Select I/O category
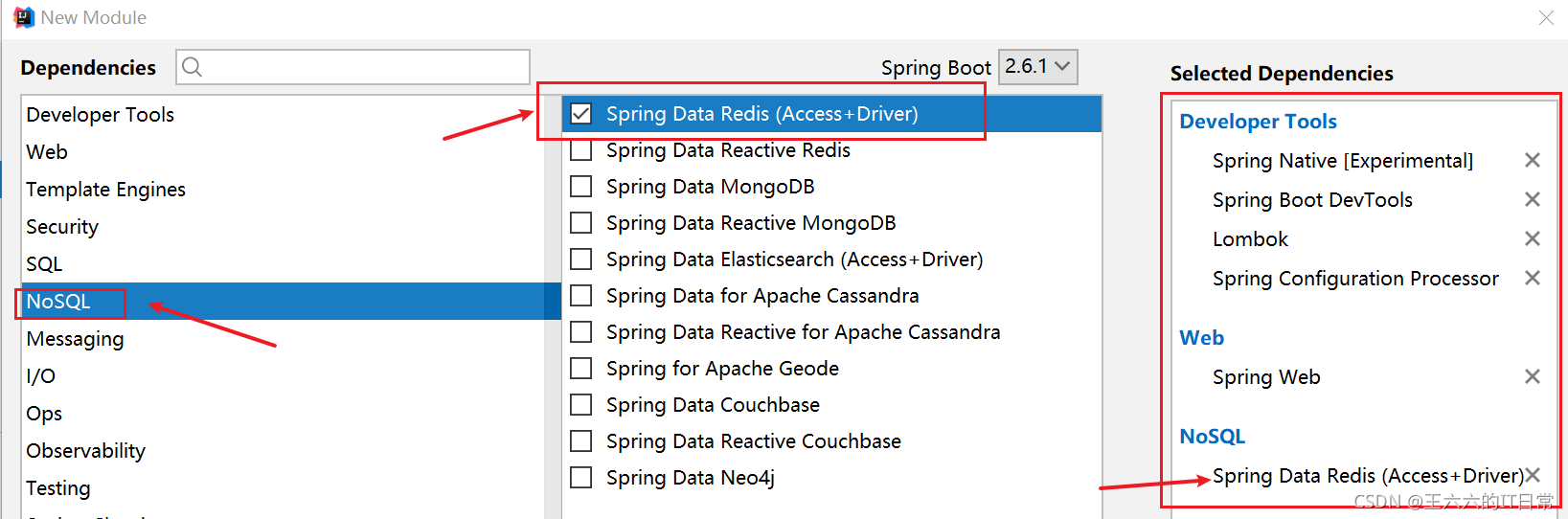Viewport: 1568px width, 519px height. pyautogui.click(x=284, y=376)
